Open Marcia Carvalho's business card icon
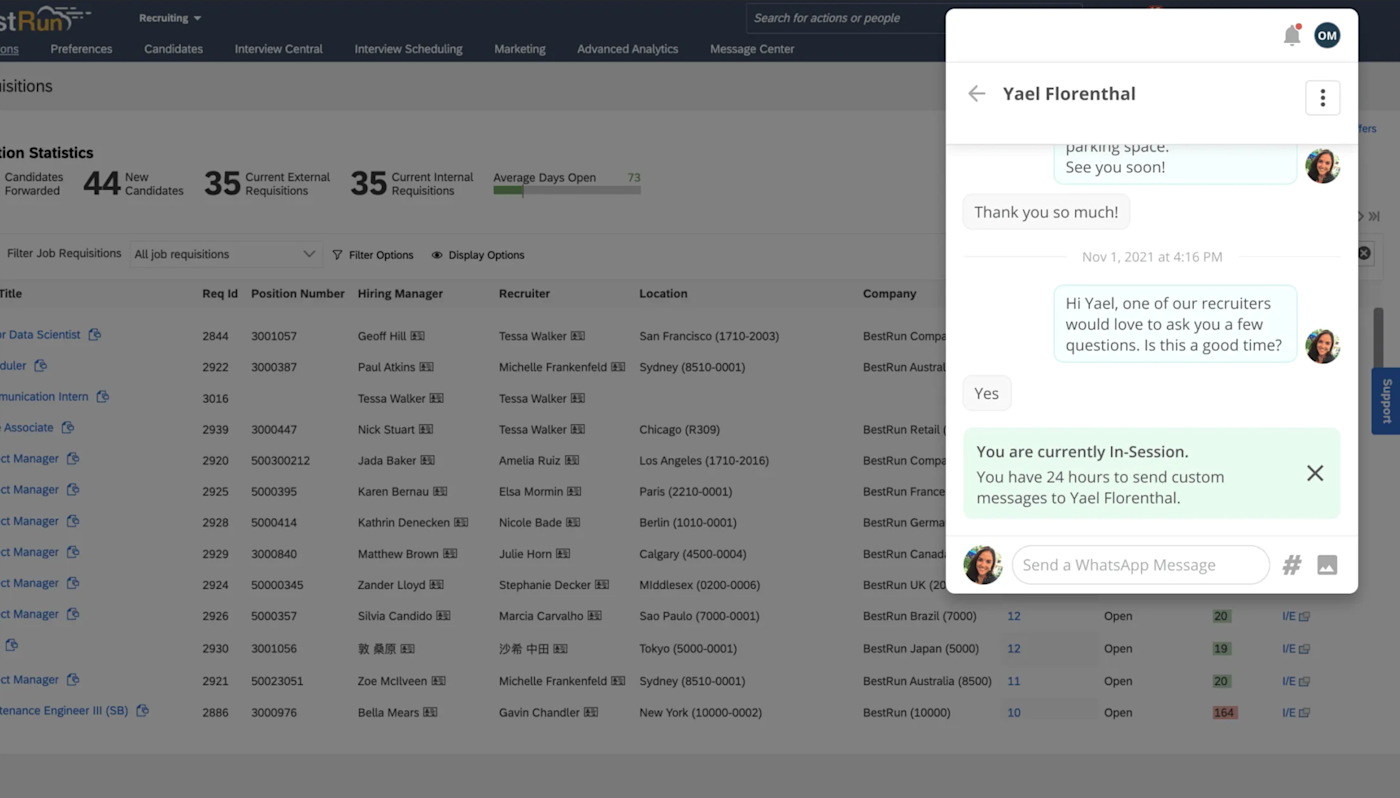This screenshot has height=798, width=1400. pyautogui.click(x=594, y=616)
